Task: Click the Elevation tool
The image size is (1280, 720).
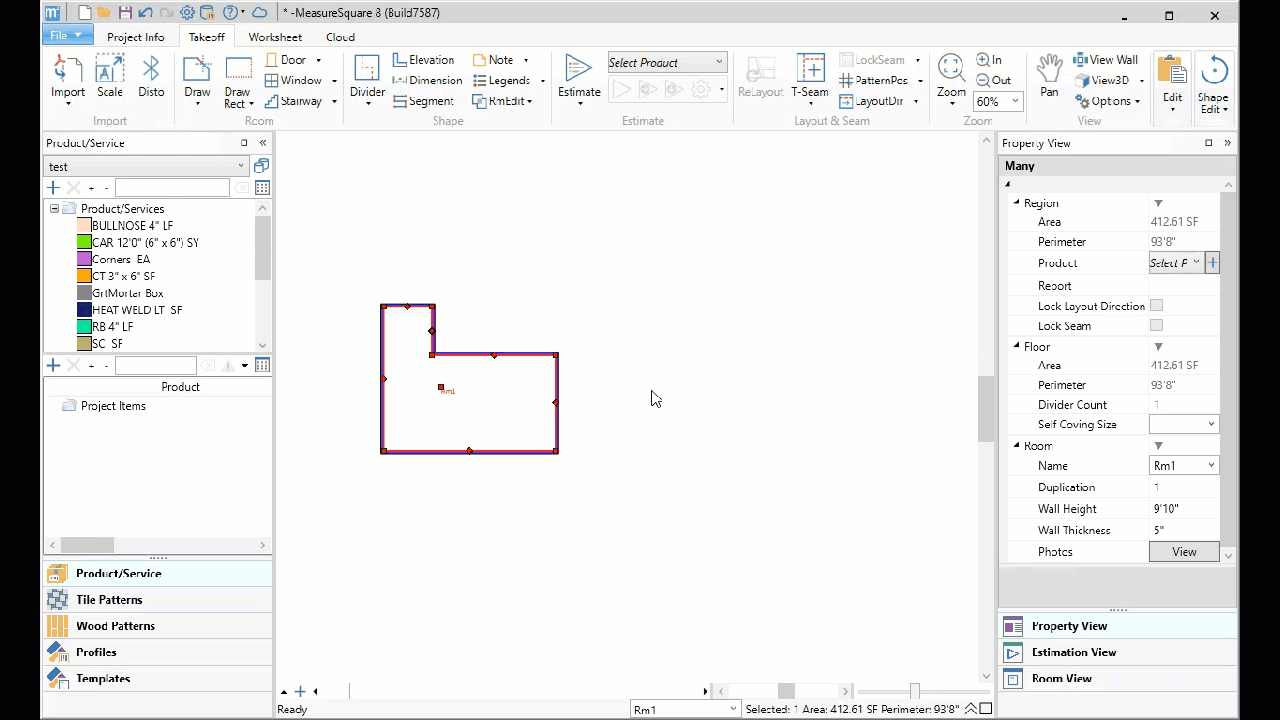Action: [424, 60]
